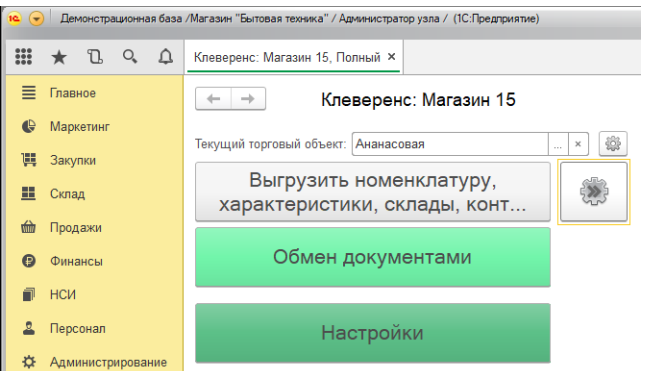Open the НСИ section

pyautogui.click(x=63, y=295)
